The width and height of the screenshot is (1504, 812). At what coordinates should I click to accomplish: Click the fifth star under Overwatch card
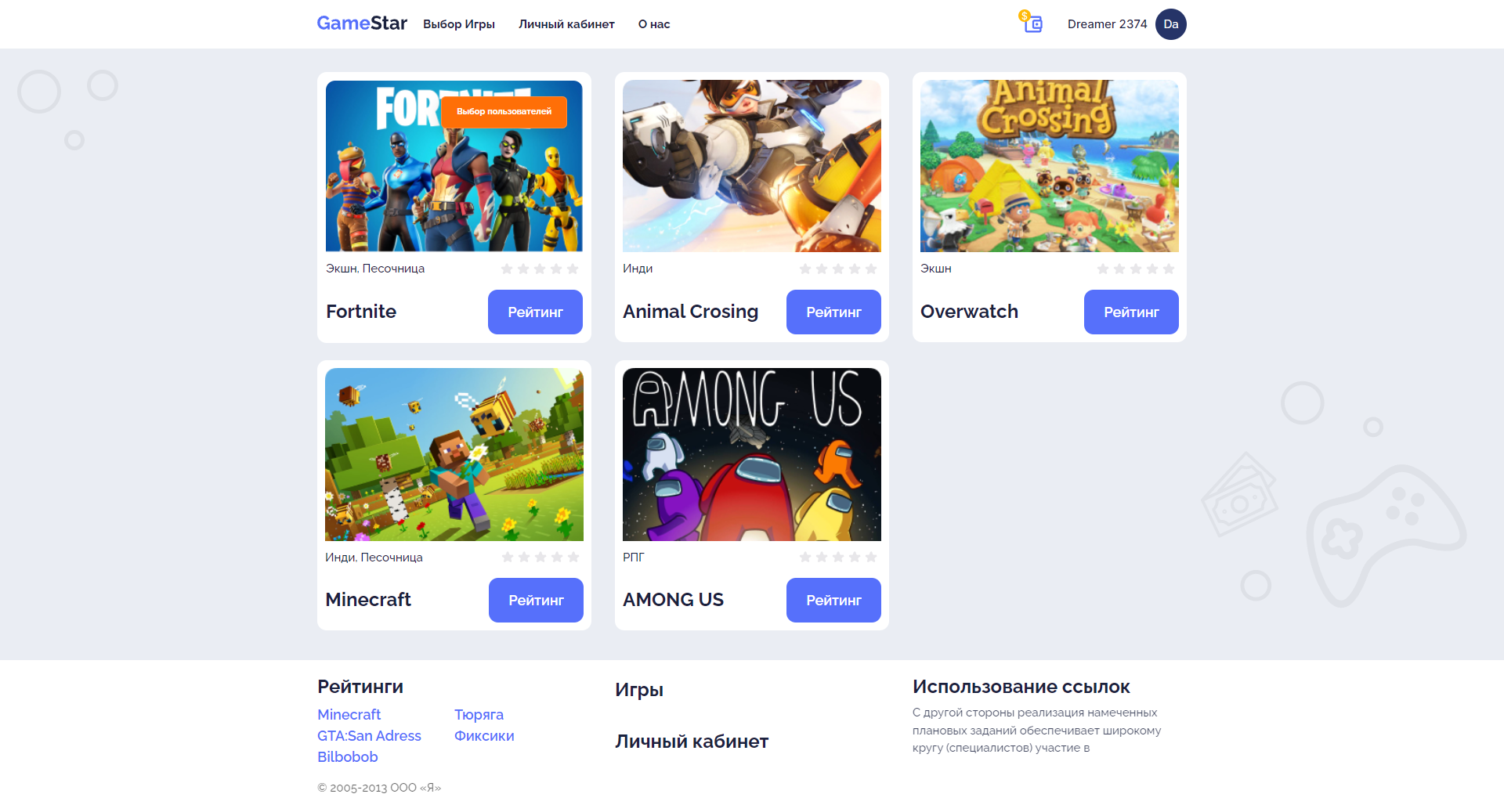pyautogui.click(x=1169, y=269)
